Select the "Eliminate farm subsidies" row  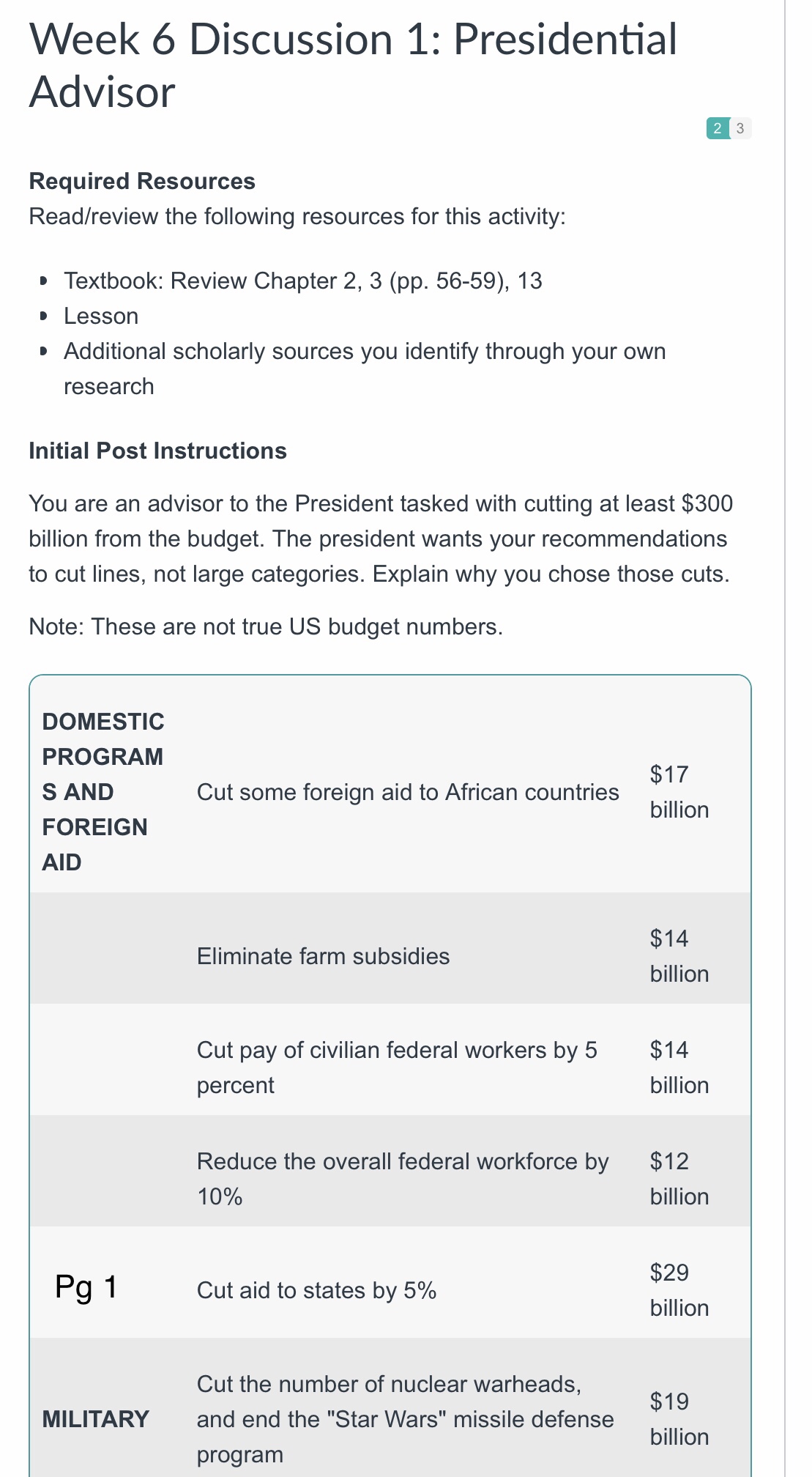tap(323, 956)
